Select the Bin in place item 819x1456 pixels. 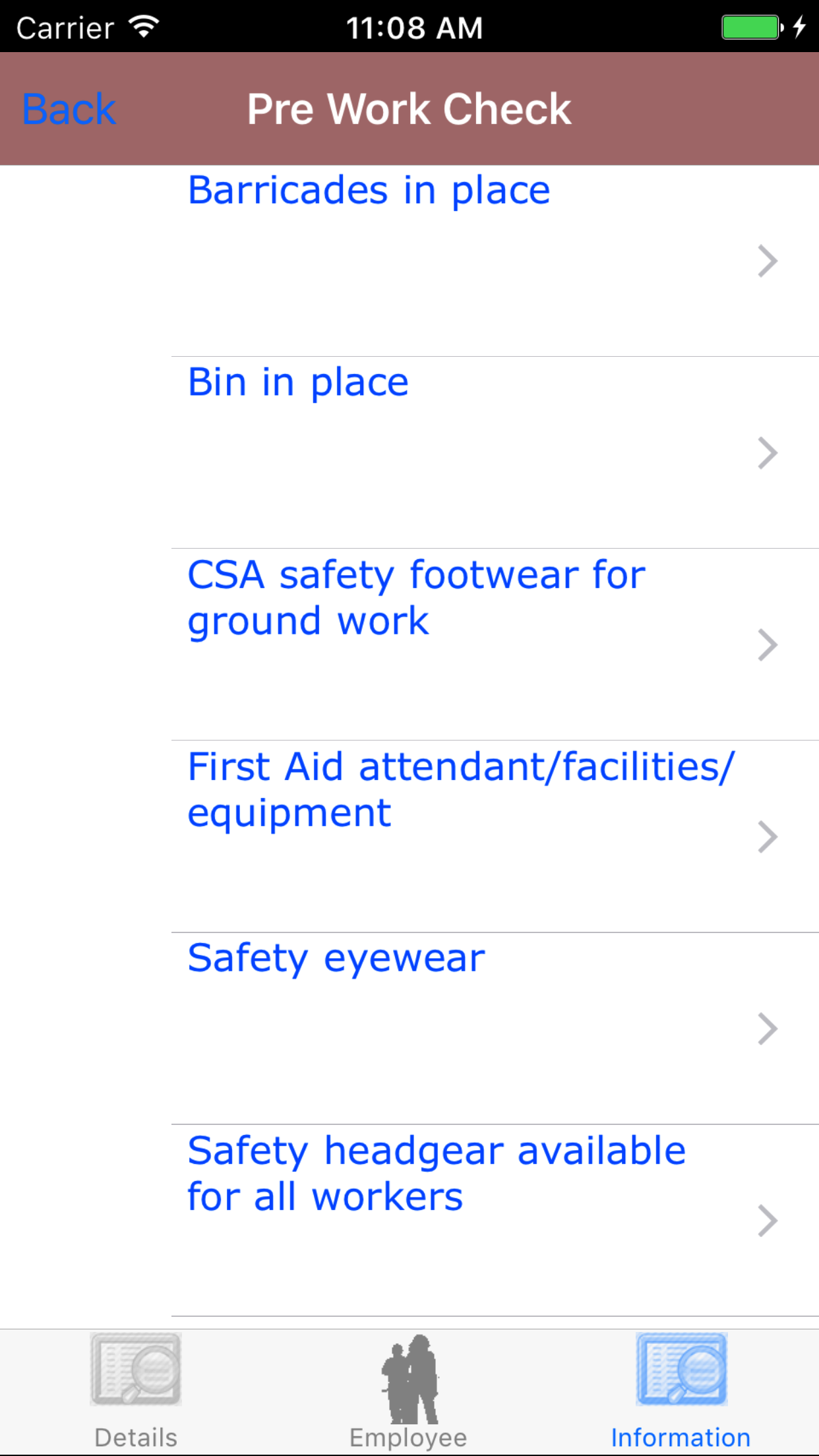pyautogui.click(x=298, y=383)
